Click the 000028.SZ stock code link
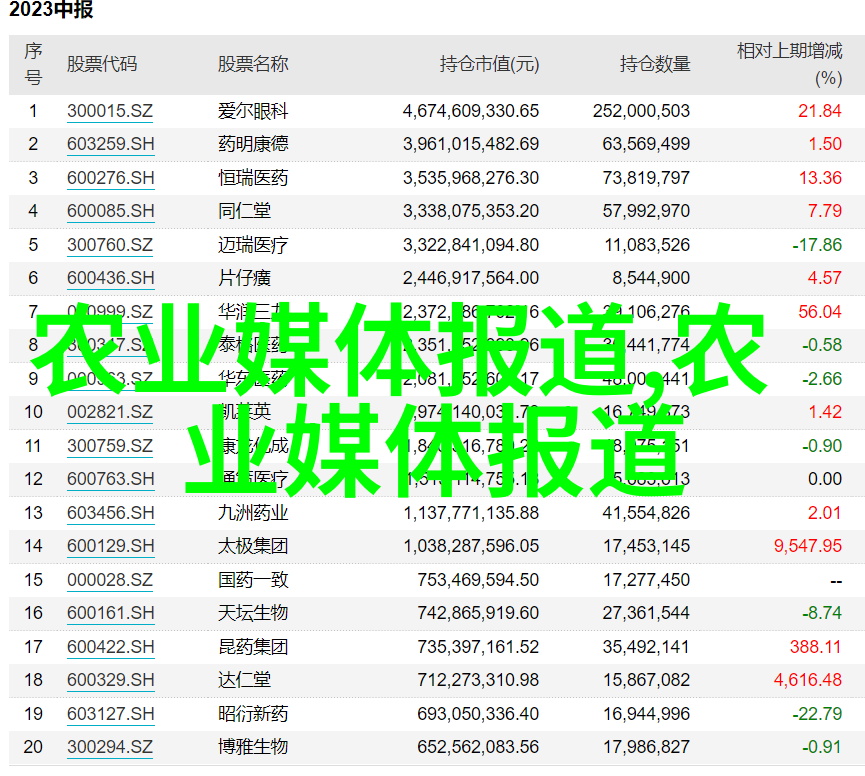Viewport: 865px width, 776px height. (110, 580)
